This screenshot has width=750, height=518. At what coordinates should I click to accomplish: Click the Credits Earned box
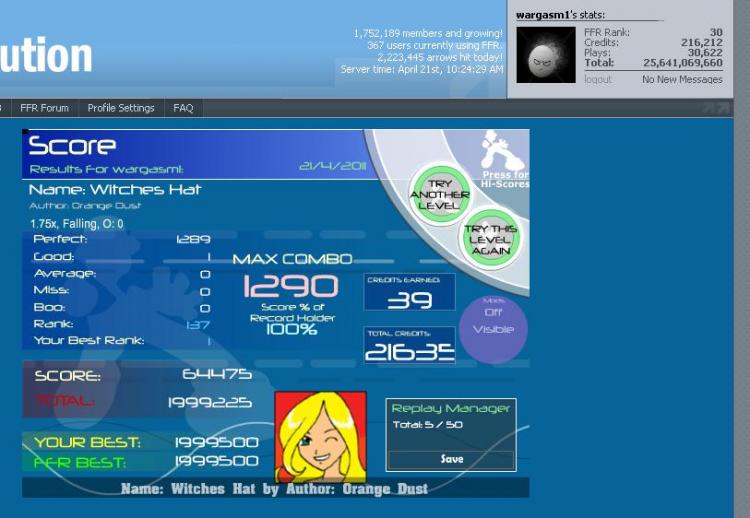pos(409,293)
